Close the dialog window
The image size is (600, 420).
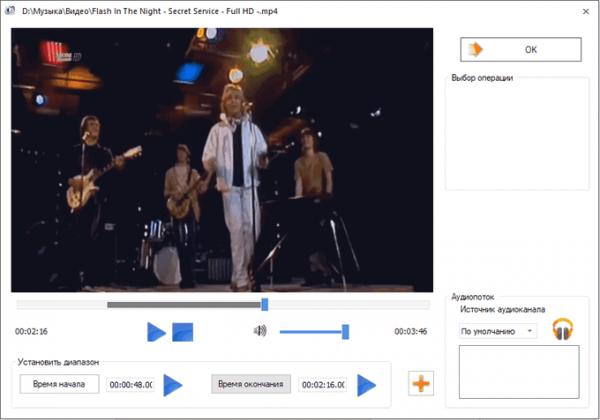click(x=586, y=11)
